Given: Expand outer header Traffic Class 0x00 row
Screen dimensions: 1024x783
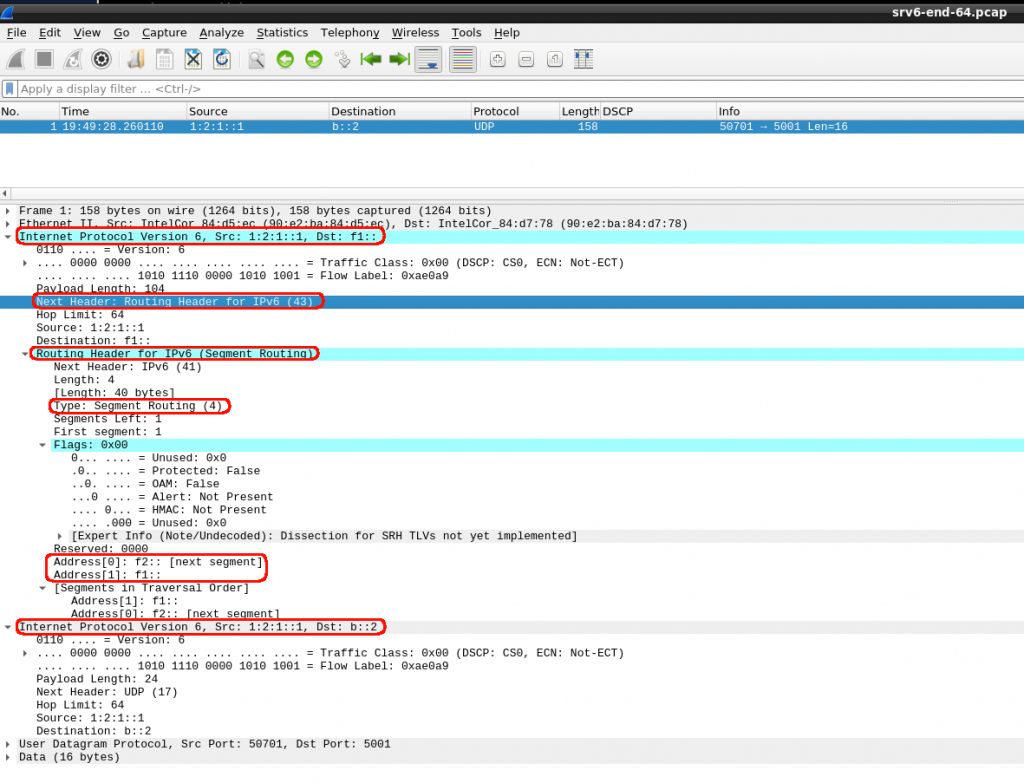Looking at the screenshot, I should pos(25,263).
